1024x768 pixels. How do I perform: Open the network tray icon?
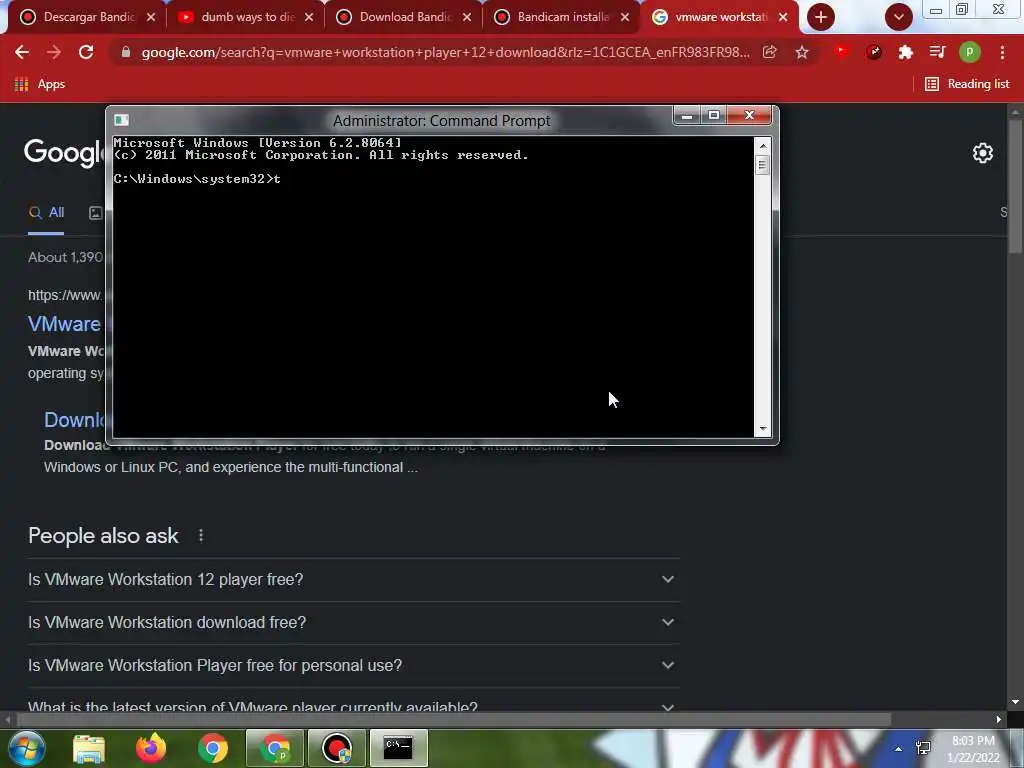point(923,748)
